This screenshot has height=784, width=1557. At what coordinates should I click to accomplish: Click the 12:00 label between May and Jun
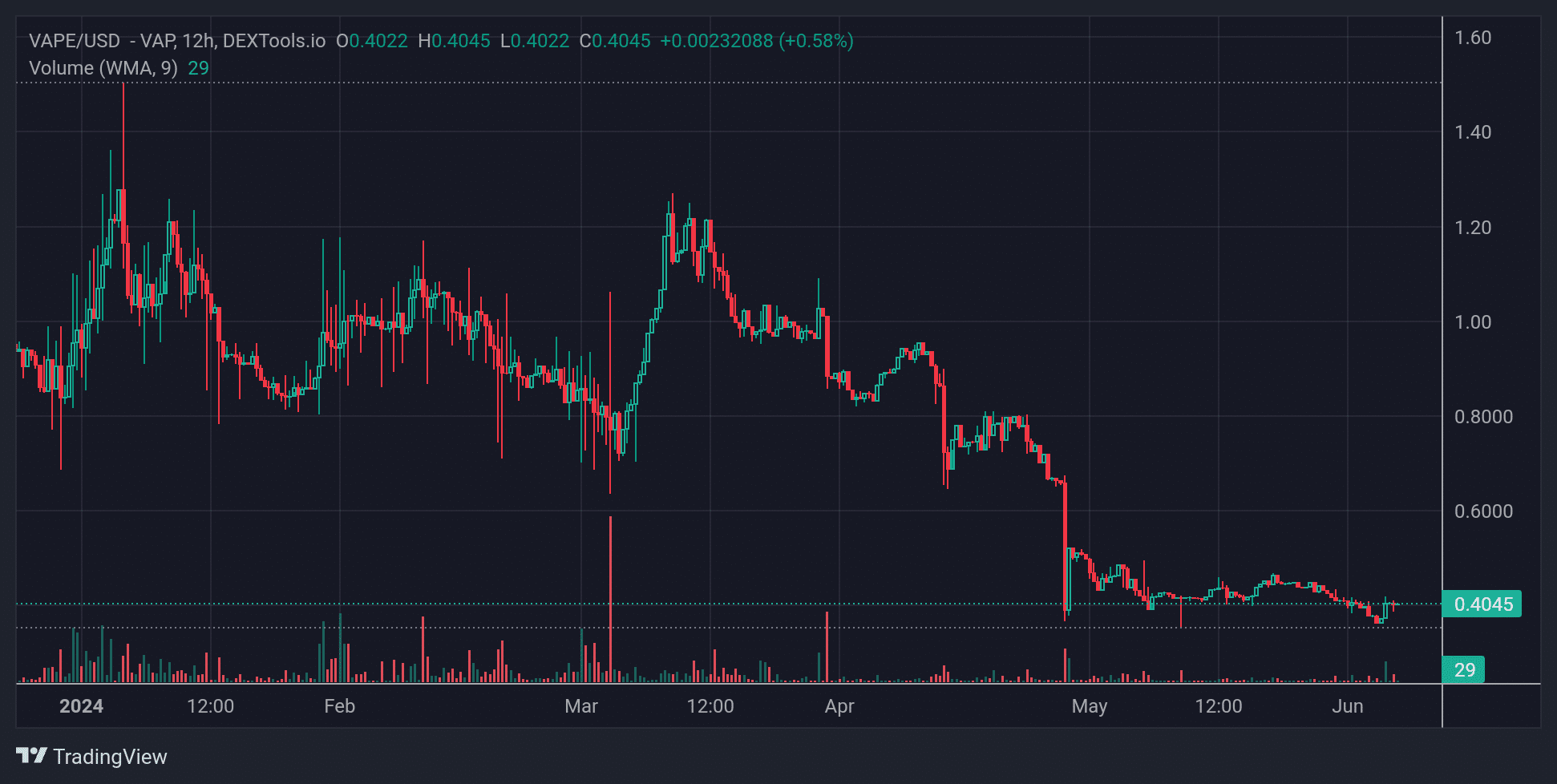point(1219,706)
